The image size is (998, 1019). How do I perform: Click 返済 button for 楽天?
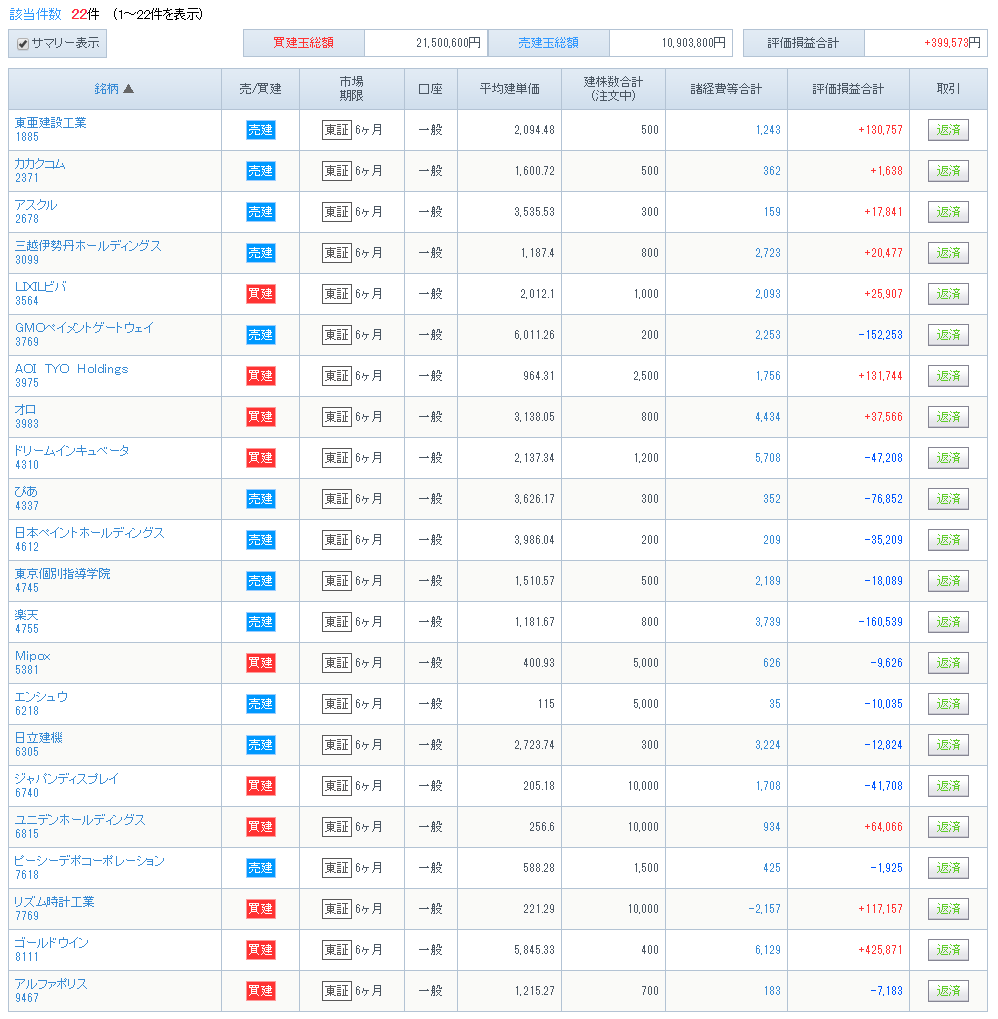pos(948,622)
